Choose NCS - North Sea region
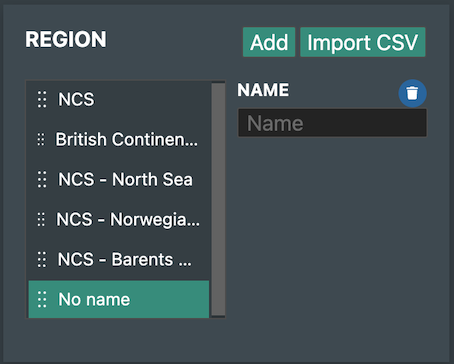 [119, 179]
